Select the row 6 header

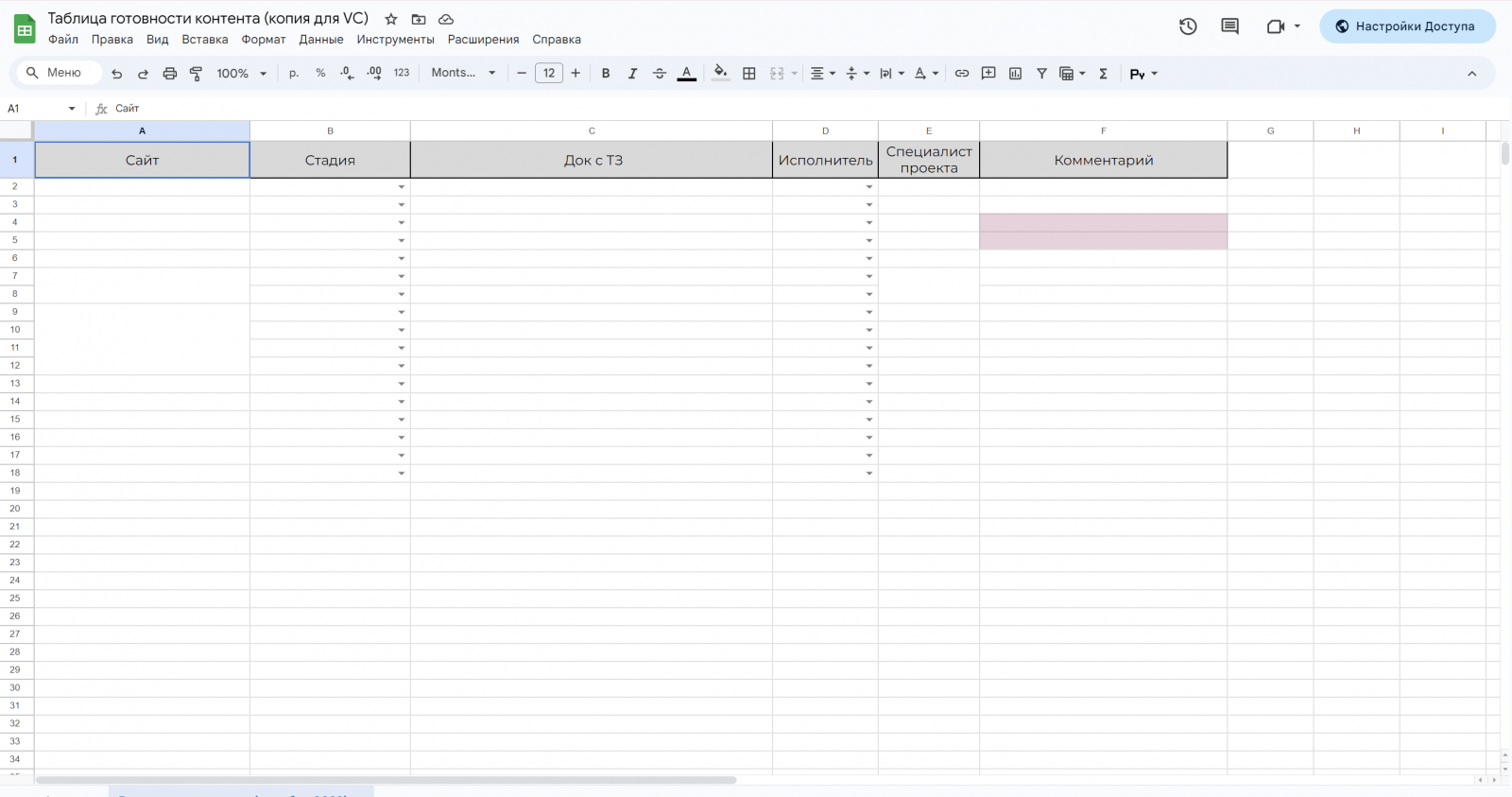pos(15,258)
